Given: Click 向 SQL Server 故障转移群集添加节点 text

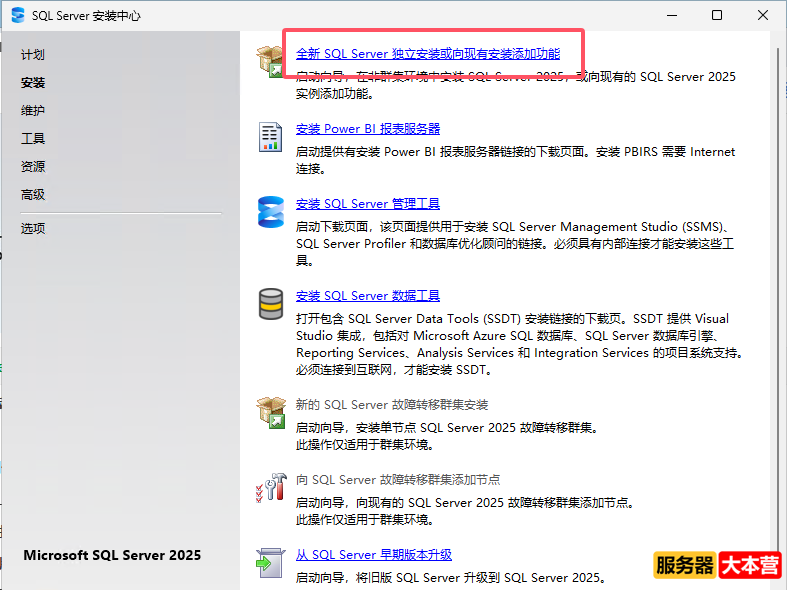Looking at the screenshot, I should click(x=398, y=480).
